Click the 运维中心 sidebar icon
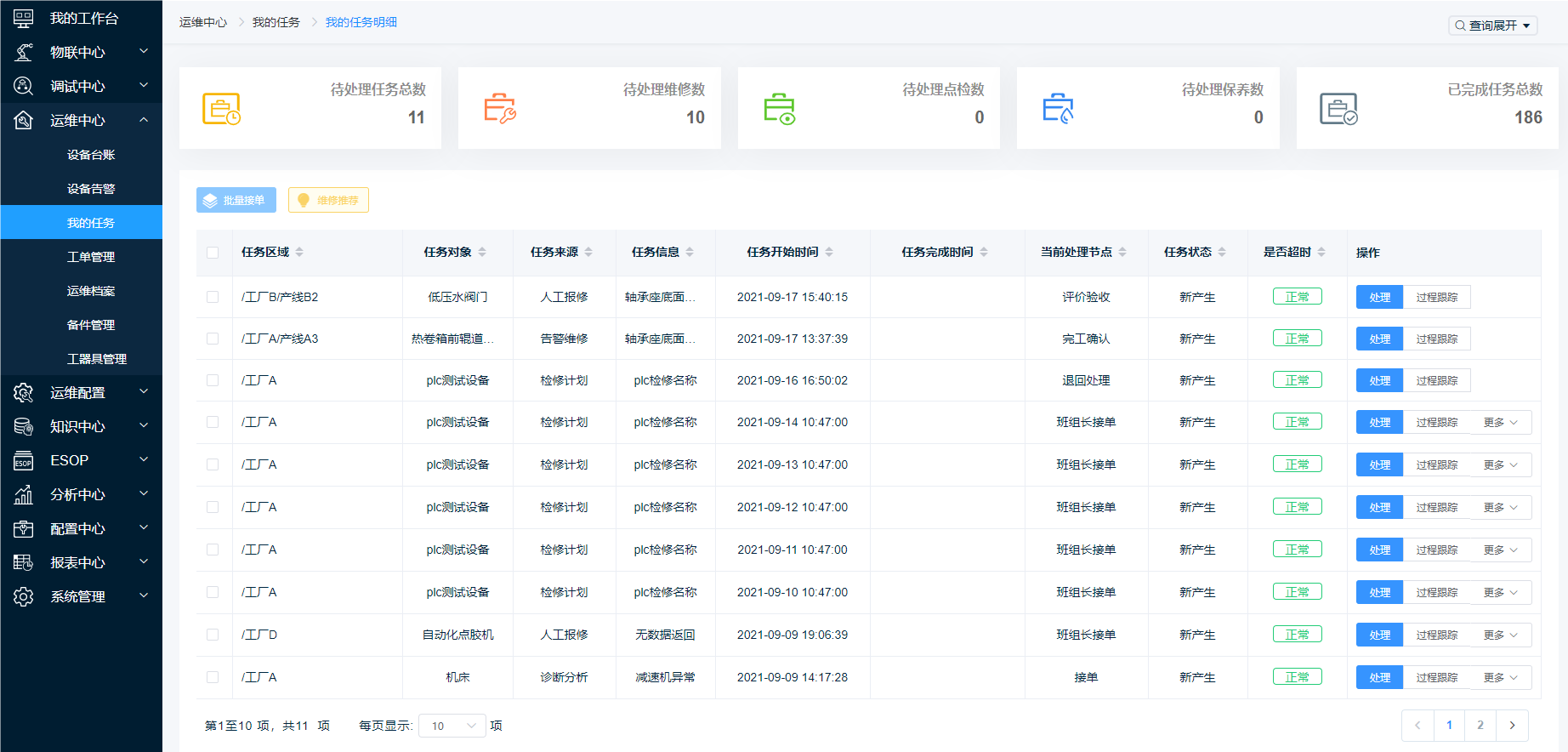 coord(24,120)
